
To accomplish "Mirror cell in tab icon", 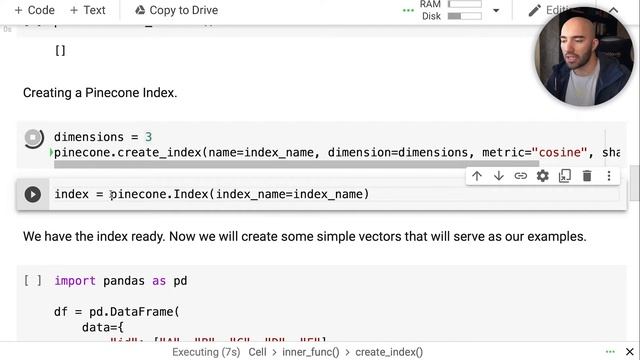I will click(x=564, y=176).
